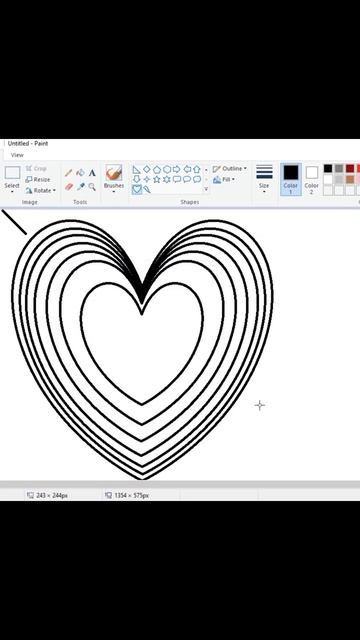Pick the black palette swatch

tap(328, 169)
